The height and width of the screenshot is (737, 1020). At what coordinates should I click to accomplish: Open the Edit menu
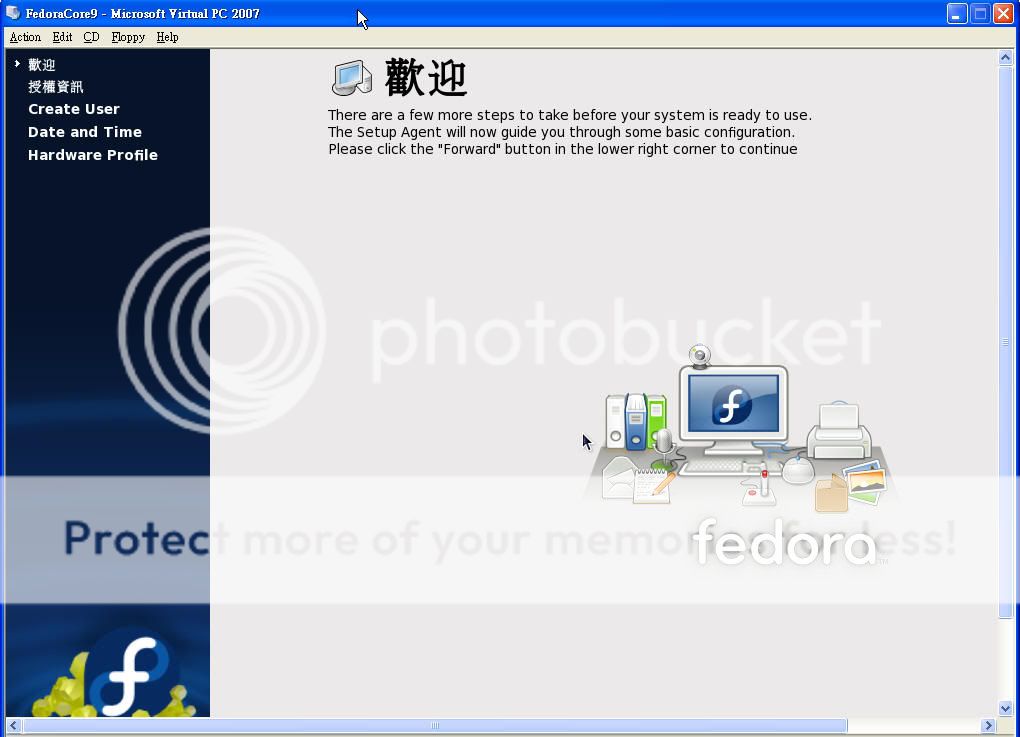[x=62, y=37]
